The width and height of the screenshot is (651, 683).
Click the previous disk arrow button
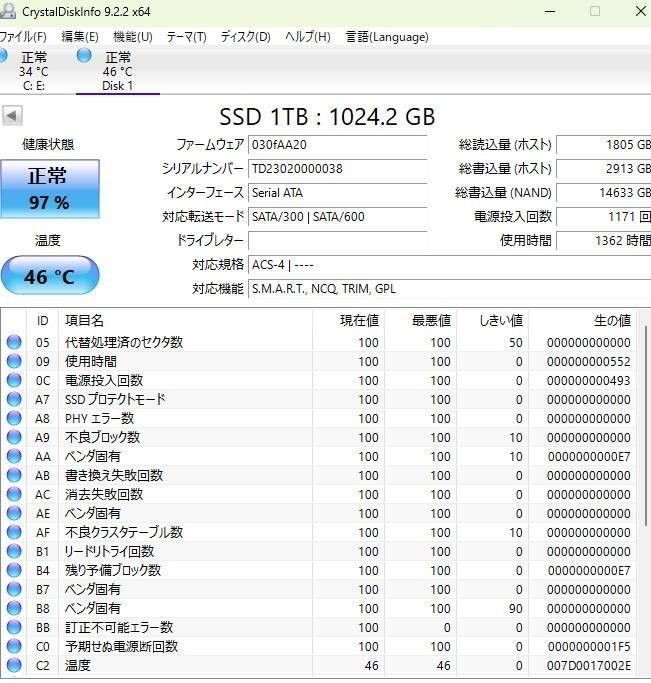(x=12, y=116)
